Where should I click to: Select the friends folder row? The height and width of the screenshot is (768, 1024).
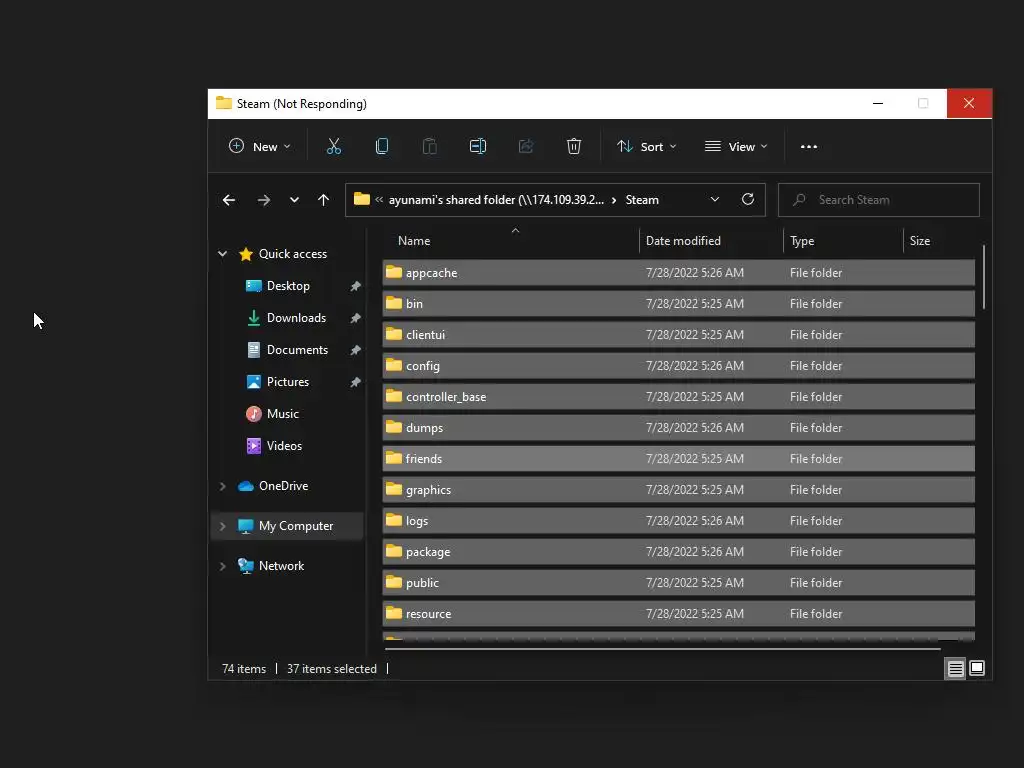[679, 458]
